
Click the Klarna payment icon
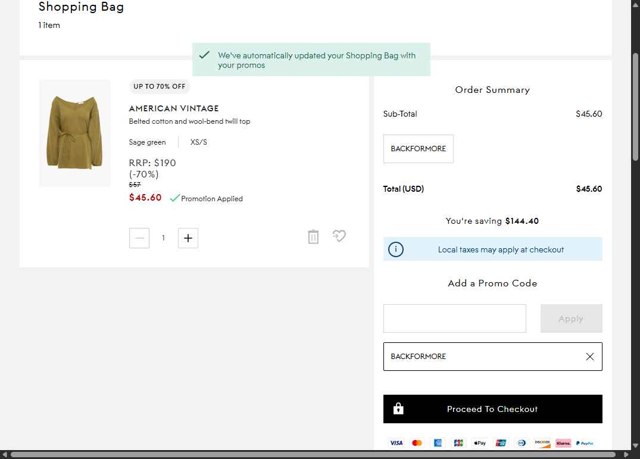pos(563,443)
